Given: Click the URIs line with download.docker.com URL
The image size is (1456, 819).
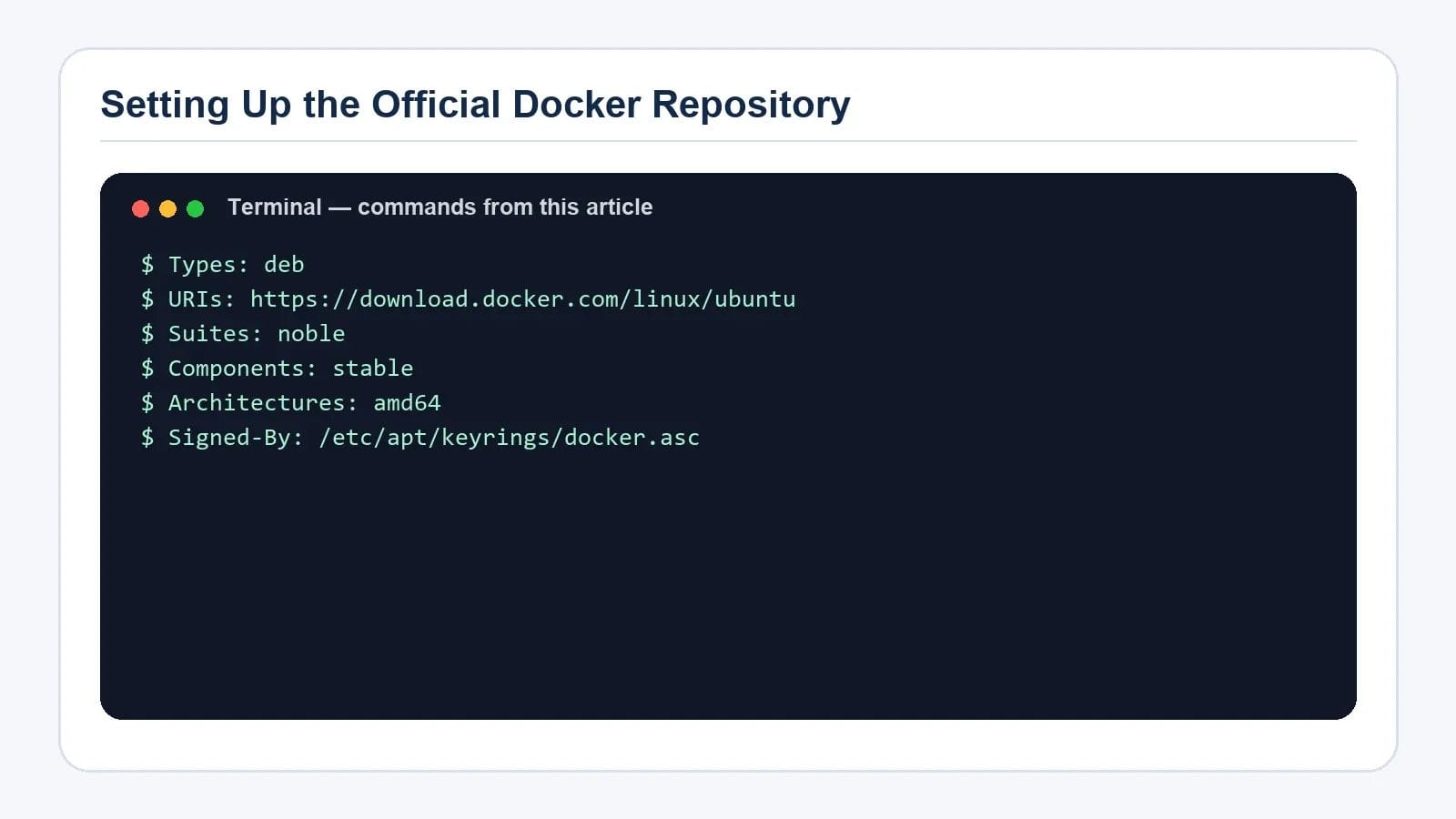Looking at the screenshot, I should [469, 299].
